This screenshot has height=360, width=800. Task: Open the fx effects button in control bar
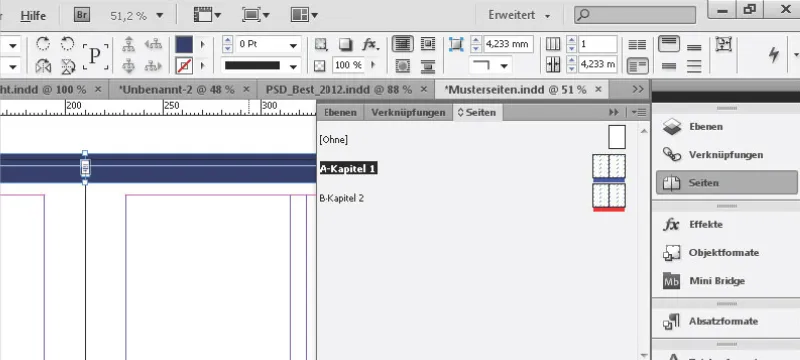370,45
